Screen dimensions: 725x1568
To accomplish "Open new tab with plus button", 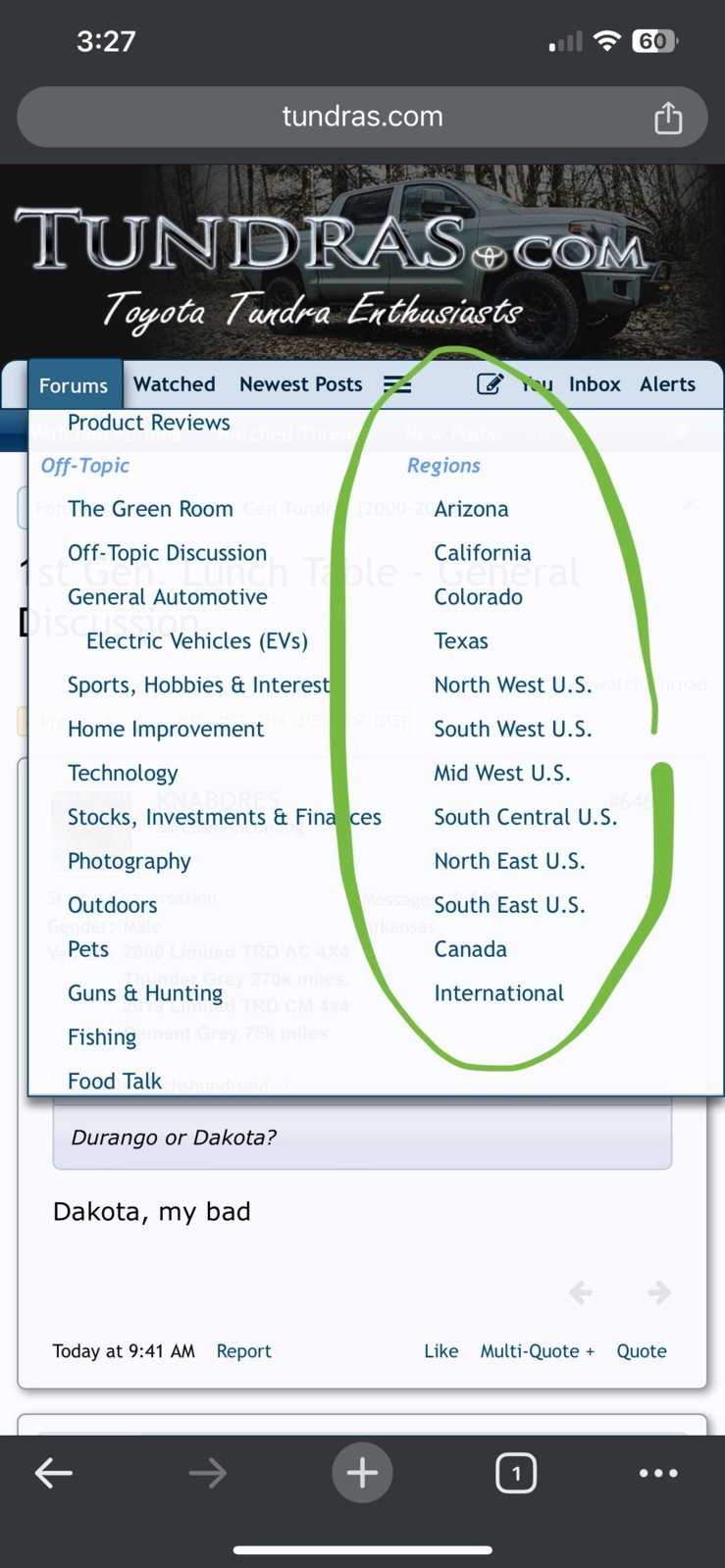I will (x=362, y=1472).
